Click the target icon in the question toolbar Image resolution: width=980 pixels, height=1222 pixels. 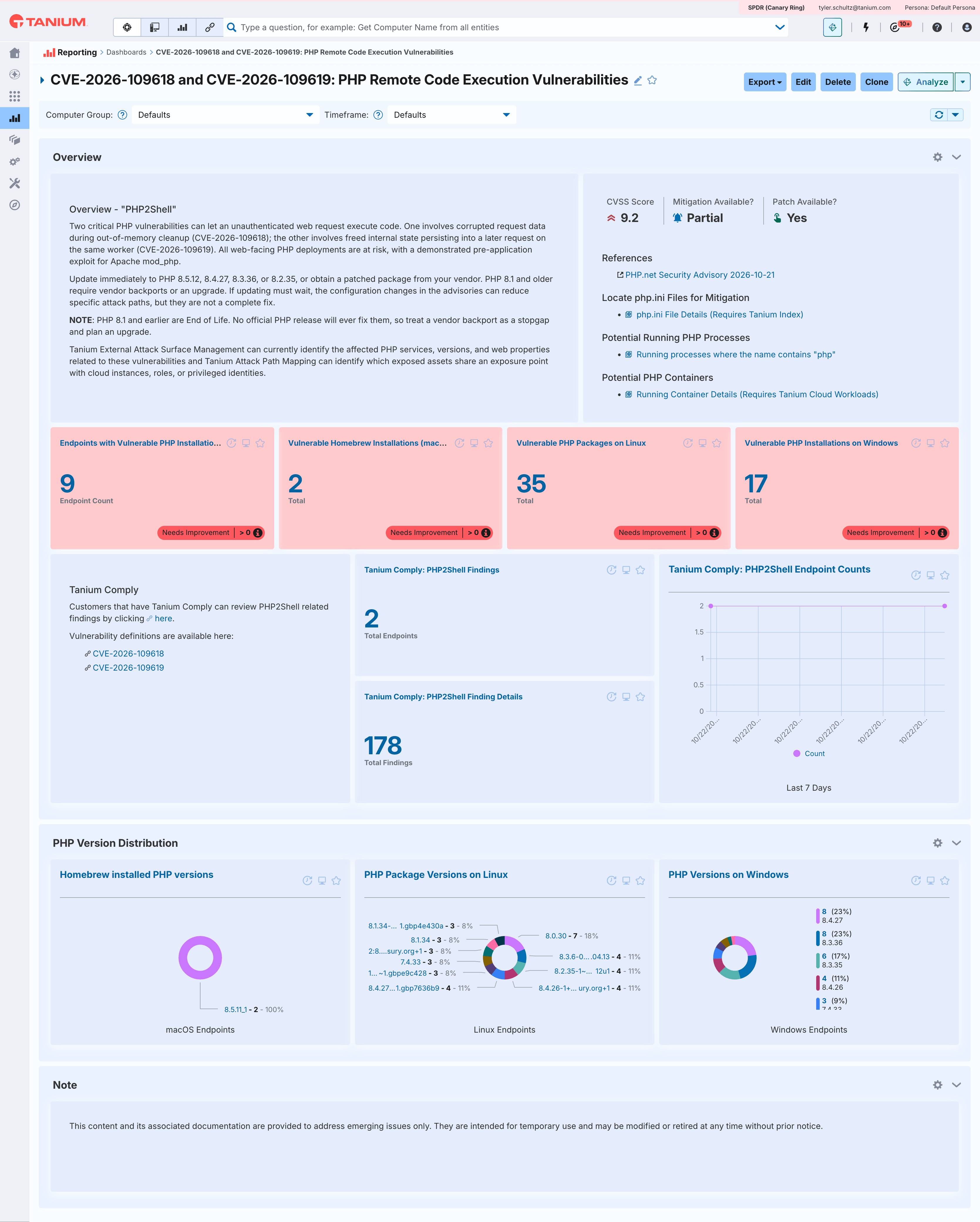[127, 27]
